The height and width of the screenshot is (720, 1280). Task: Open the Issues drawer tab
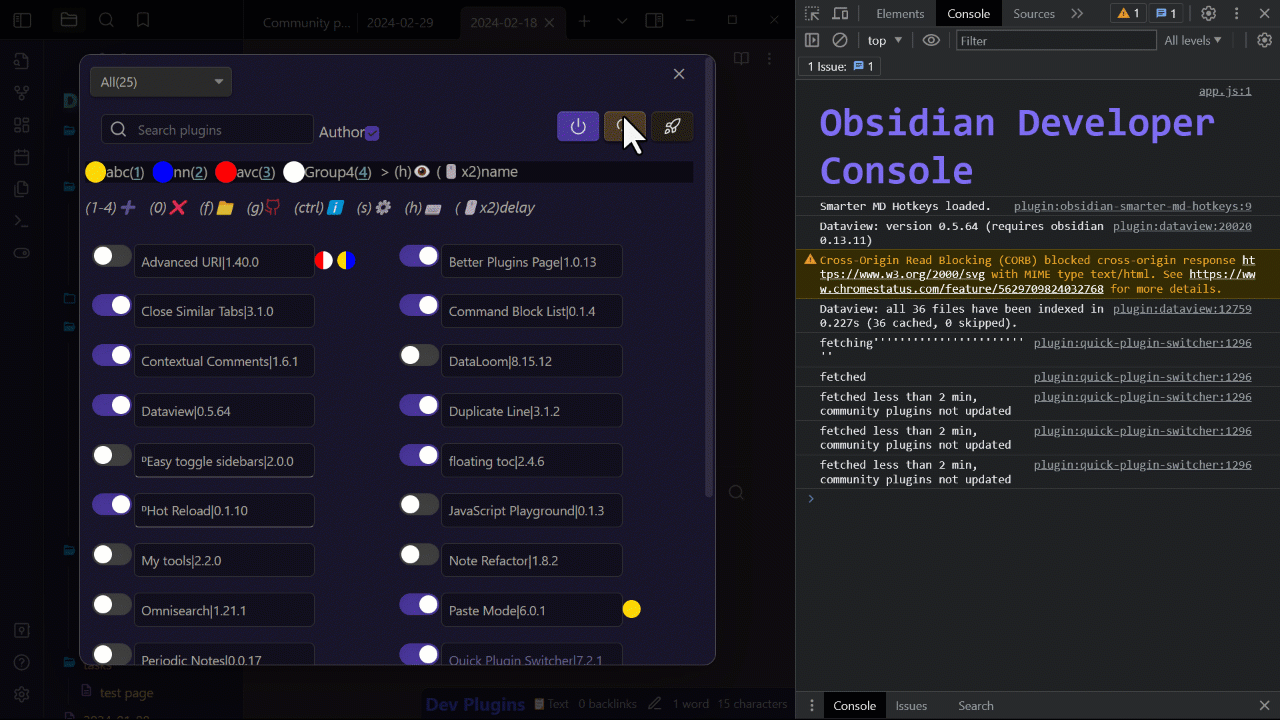911,705
